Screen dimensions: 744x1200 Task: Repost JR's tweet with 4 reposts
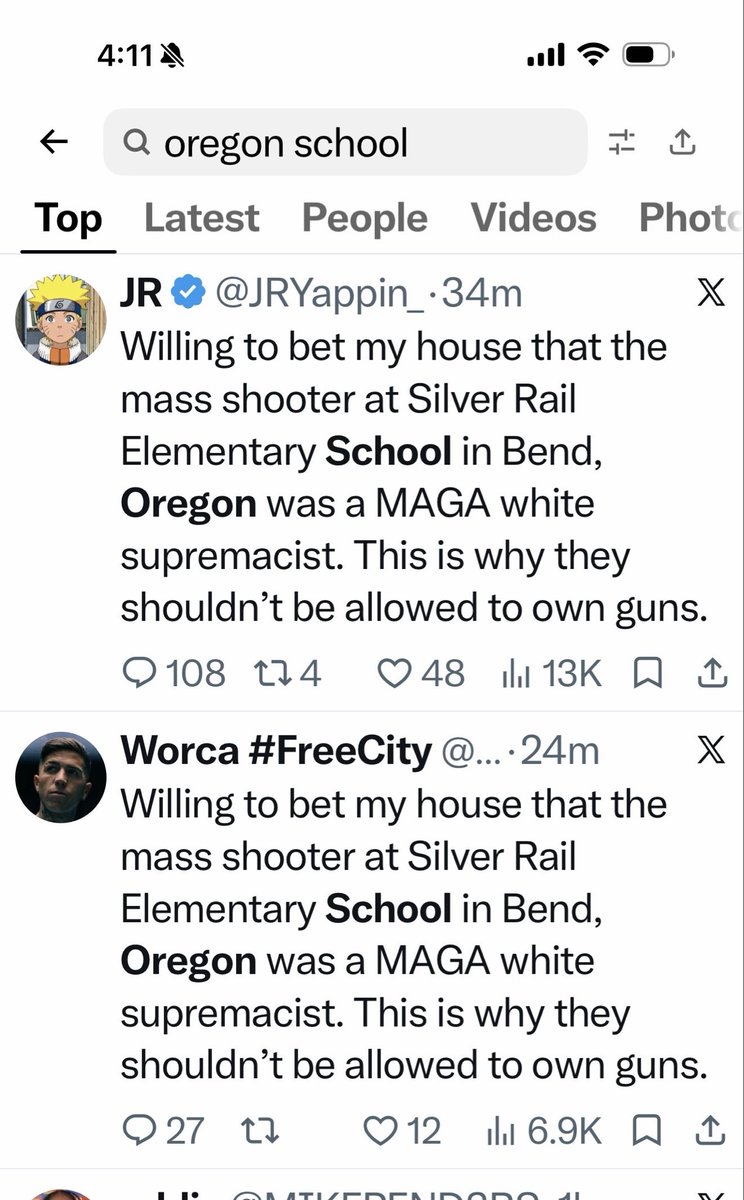[x=287, y=673]
